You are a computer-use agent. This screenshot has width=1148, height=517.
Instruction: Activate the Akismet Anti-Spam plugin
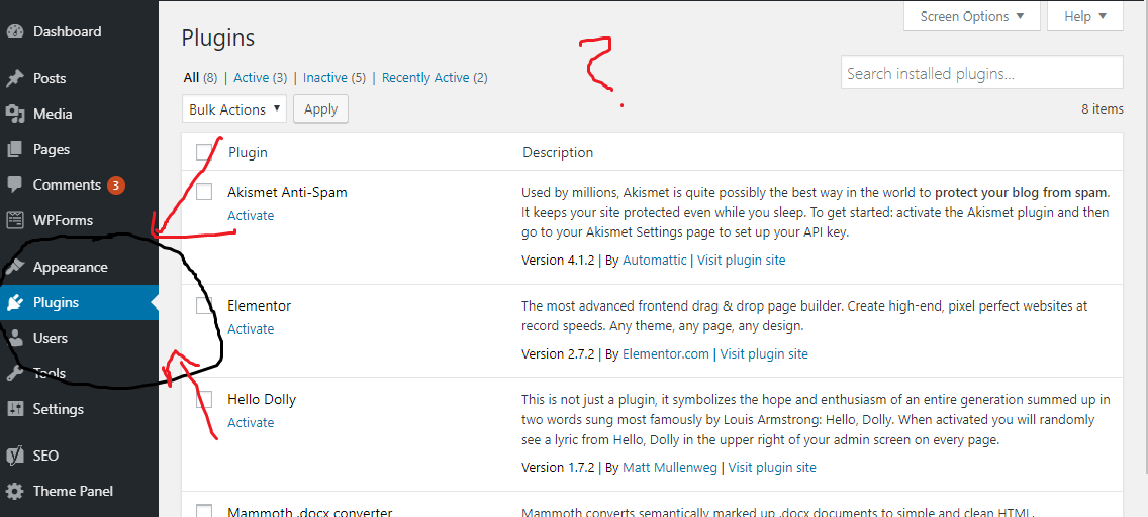click(250, 215)
